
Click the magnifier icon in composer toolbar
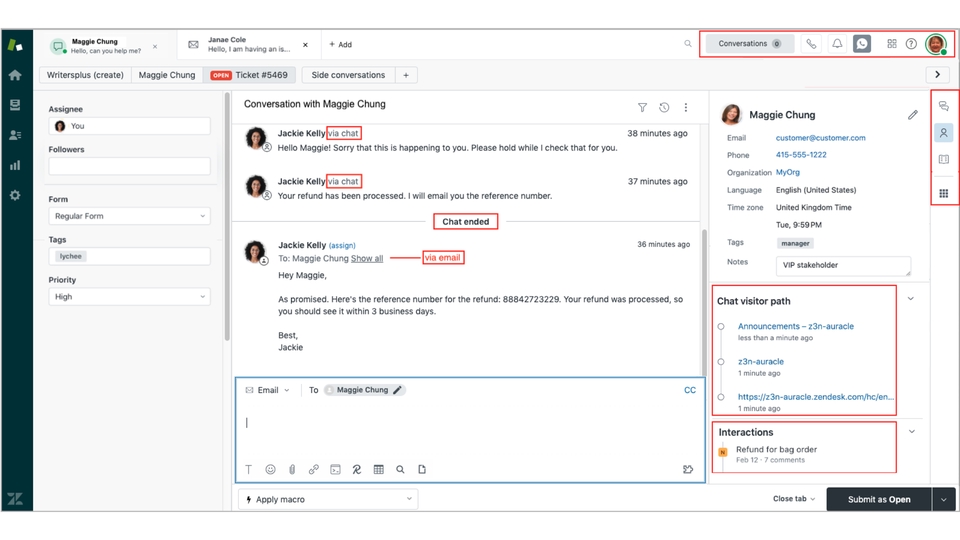click(400, 470)
